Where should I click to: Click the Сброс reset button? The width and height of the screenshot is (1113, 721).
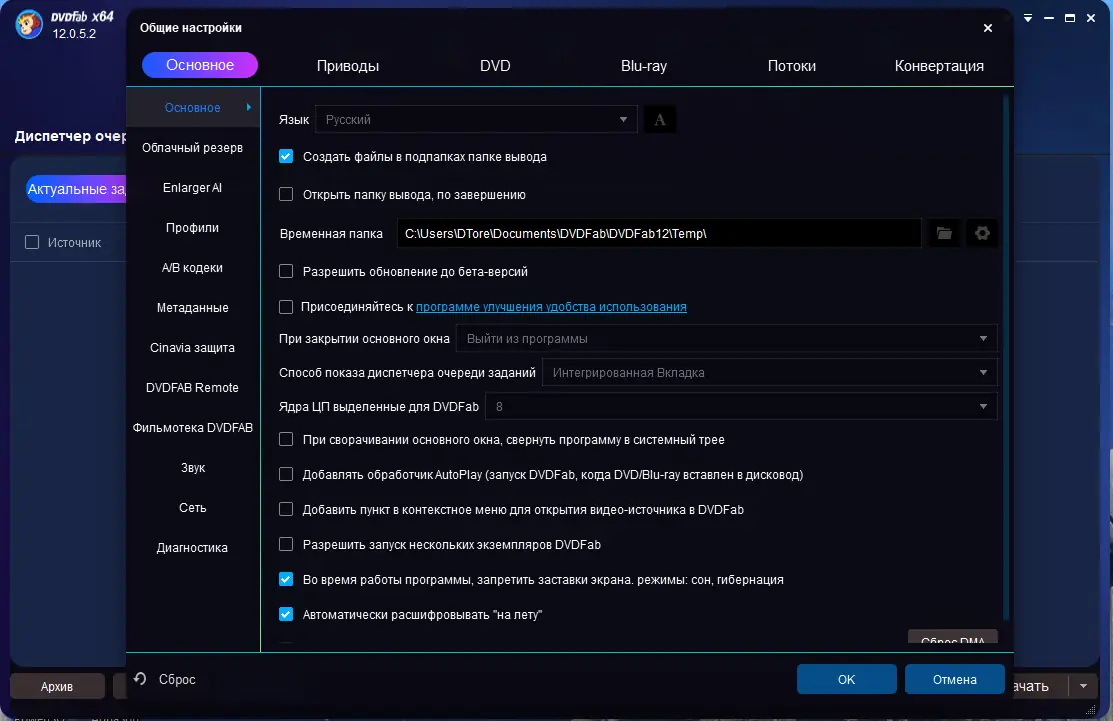click(177, 679)
